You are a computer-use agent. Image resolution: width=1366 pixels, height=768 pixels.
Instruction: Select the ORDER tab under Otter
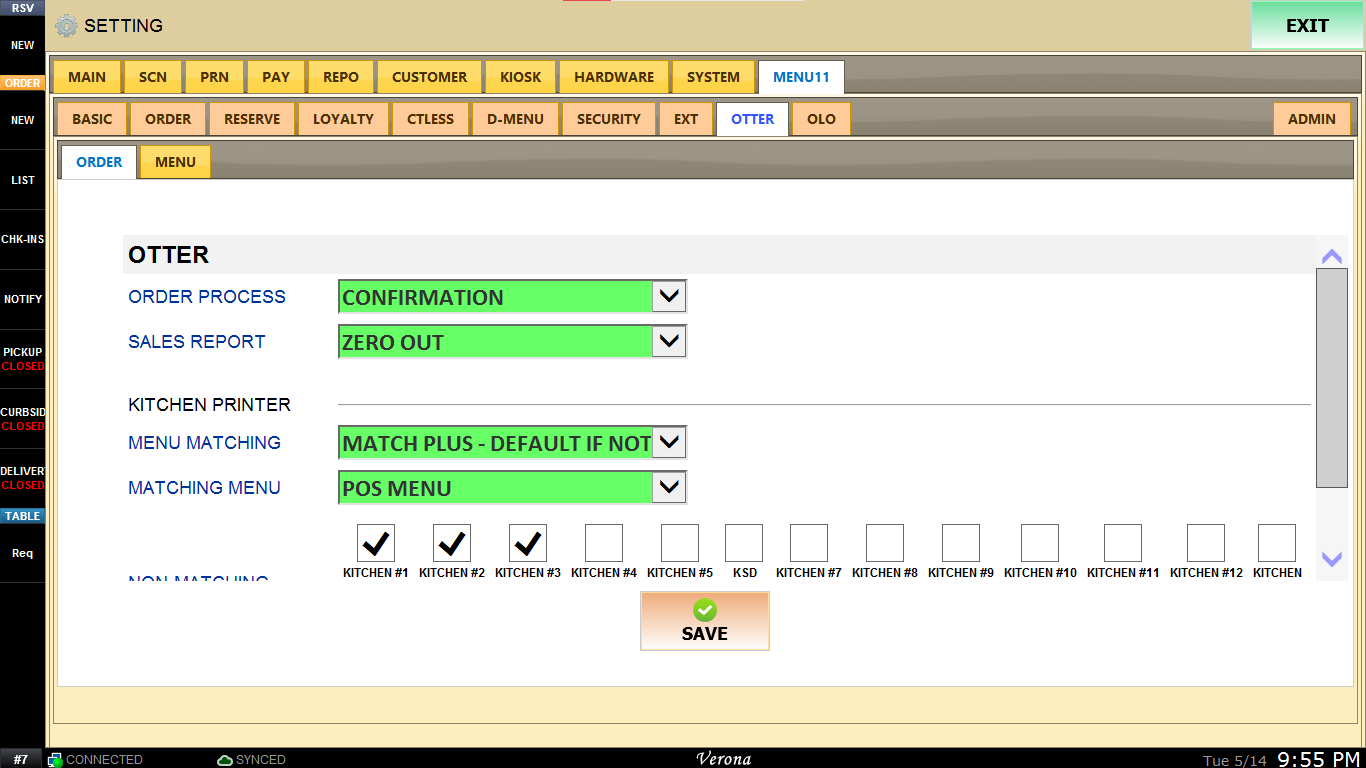(x=99, y=162)
